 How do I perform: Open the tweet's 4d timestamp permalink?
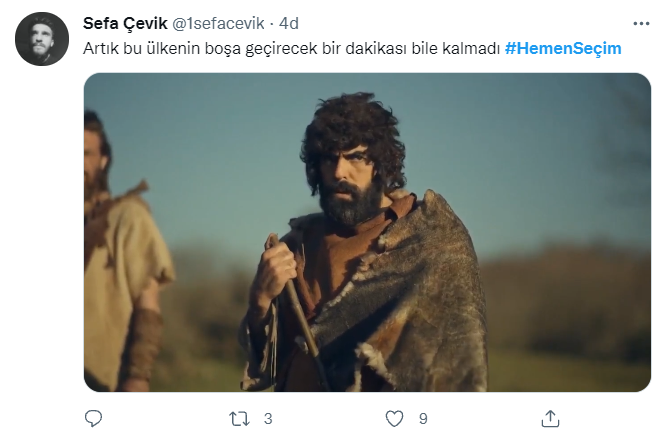(288, 23)
